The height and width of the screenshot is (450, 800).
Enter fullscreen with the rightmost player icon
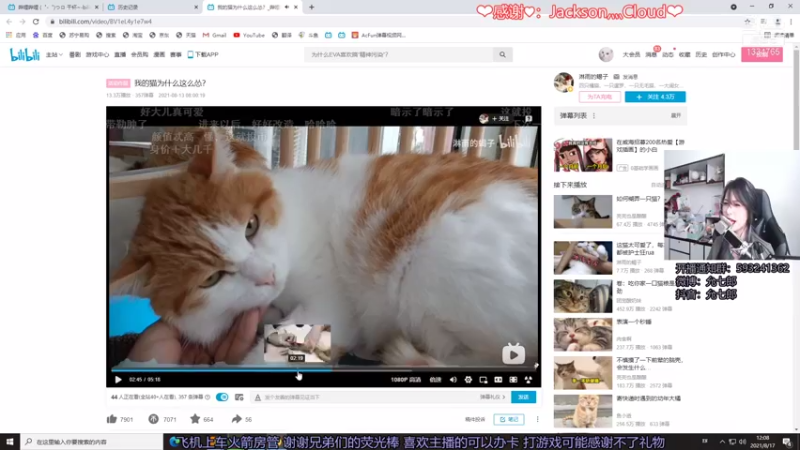tap(528, 380)
